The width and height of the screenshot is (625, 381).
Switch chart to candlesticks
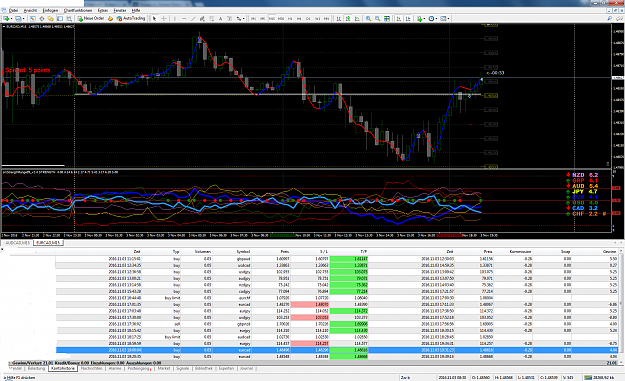pyautogui.click(x=348, y=18)
